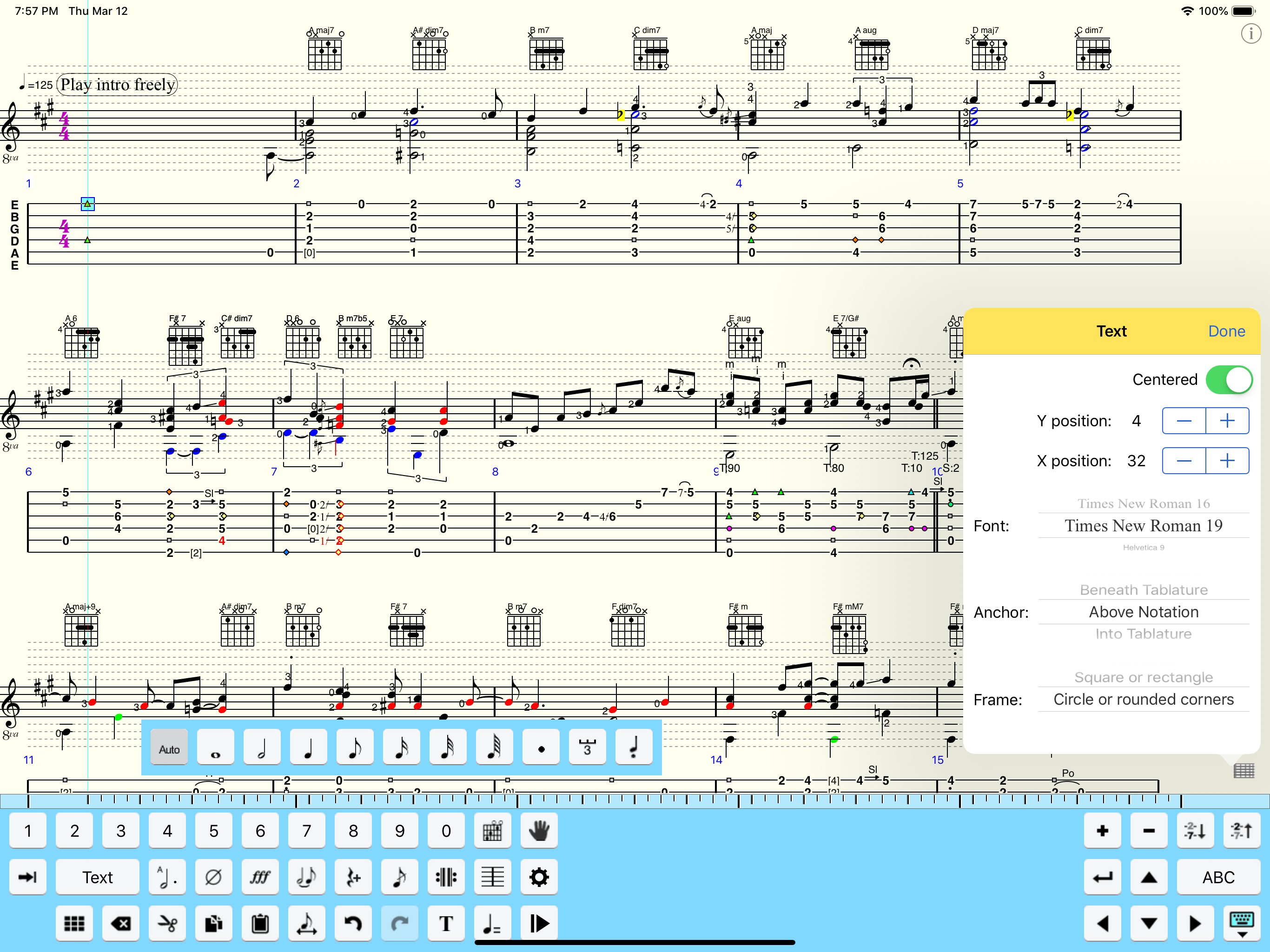Screen dimensions: 1270x952
Task: Select the Beneath Tablature anchor option
Action: (1143, 590)
